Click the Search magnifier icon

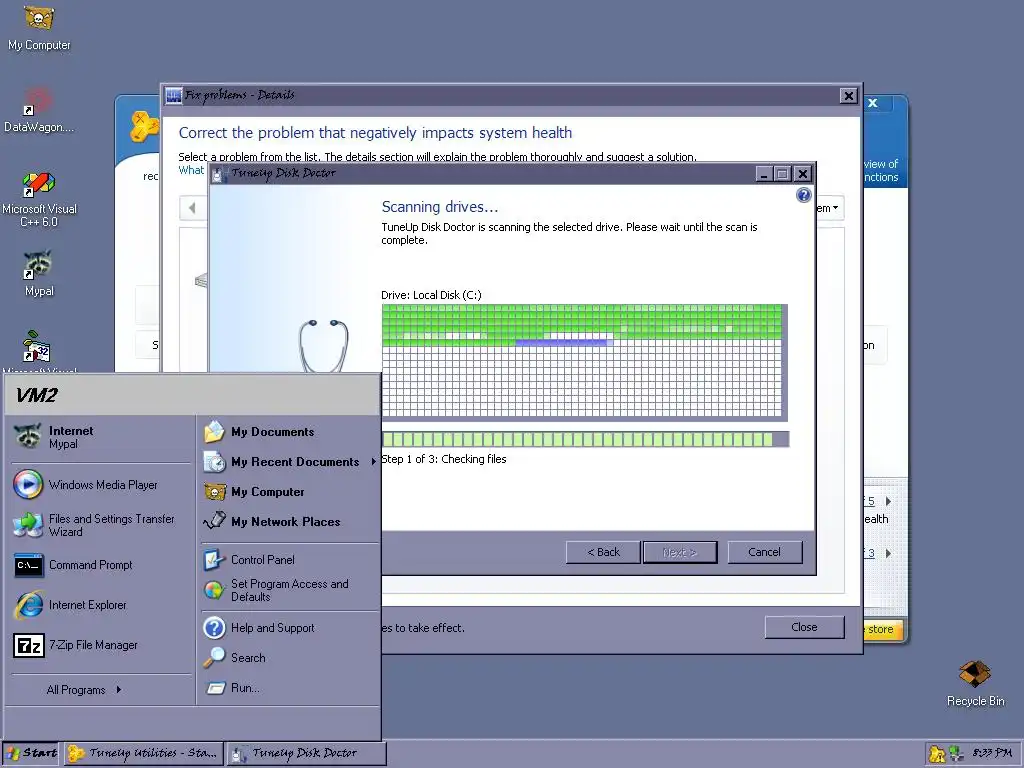point(214,658)
